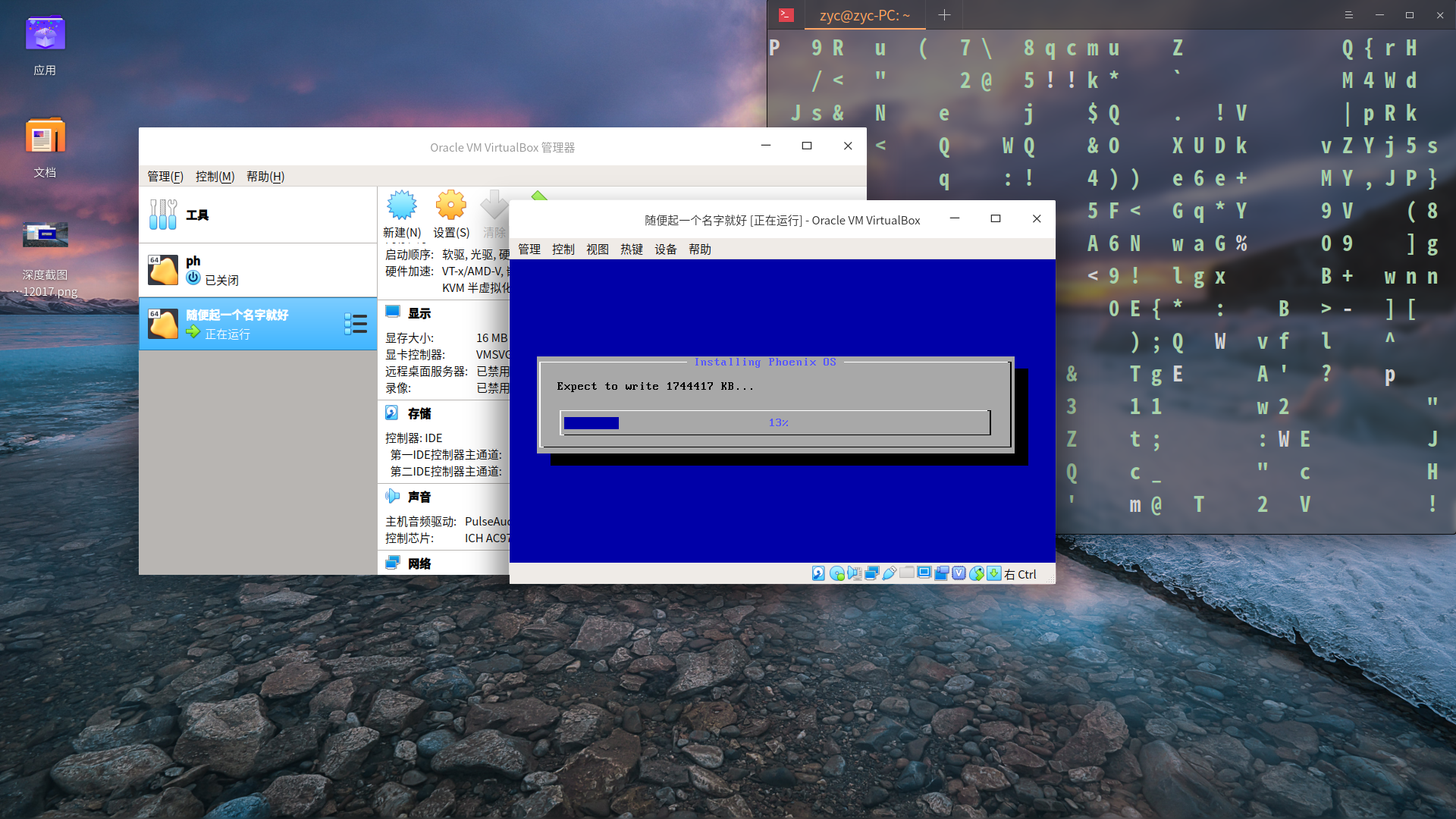Maximize the running VM window
Screen dimensions: 1456x819
(996, 218)
